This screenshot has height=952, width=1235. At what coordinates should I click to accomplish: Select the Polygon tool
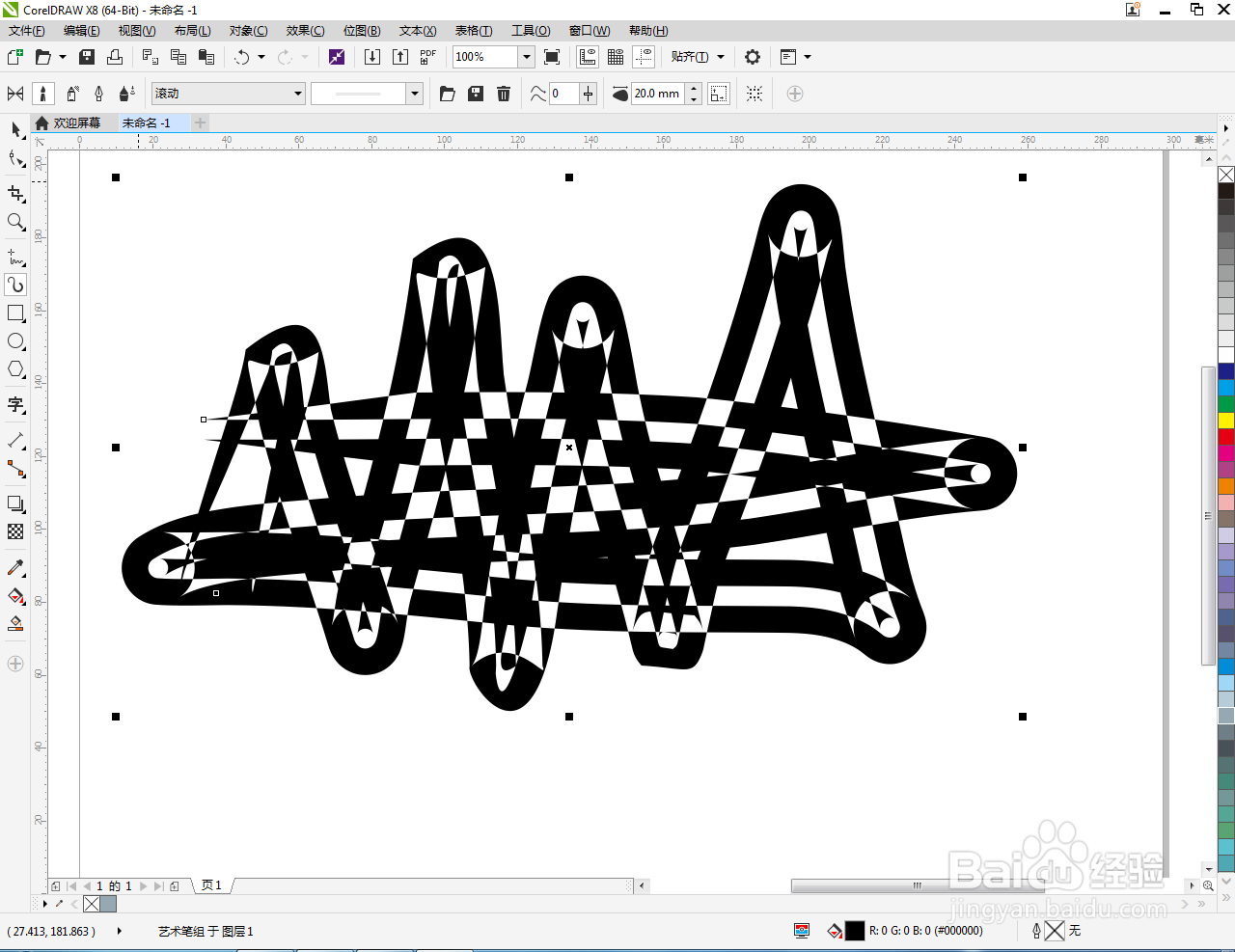click(15, 369)
